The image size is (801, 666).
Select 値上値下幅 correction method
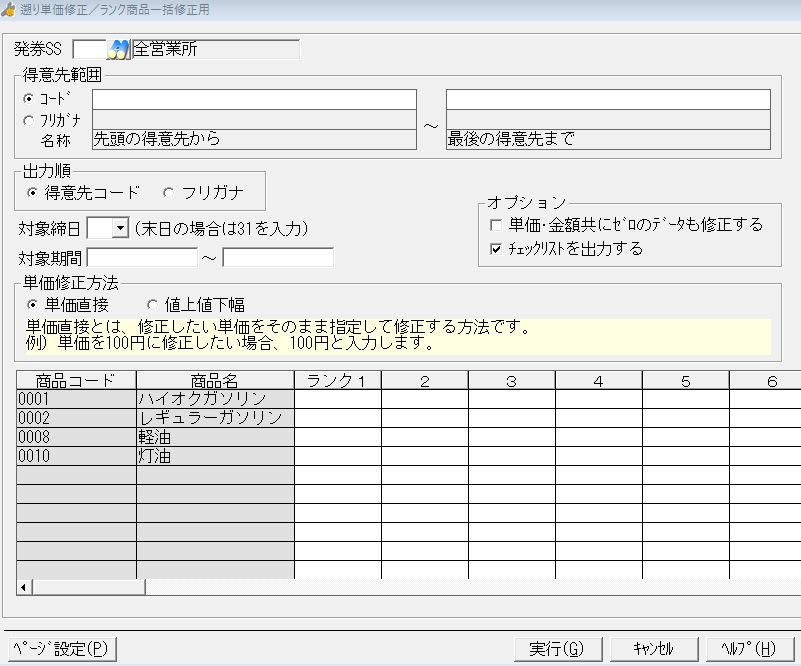[x=153, y=305]
